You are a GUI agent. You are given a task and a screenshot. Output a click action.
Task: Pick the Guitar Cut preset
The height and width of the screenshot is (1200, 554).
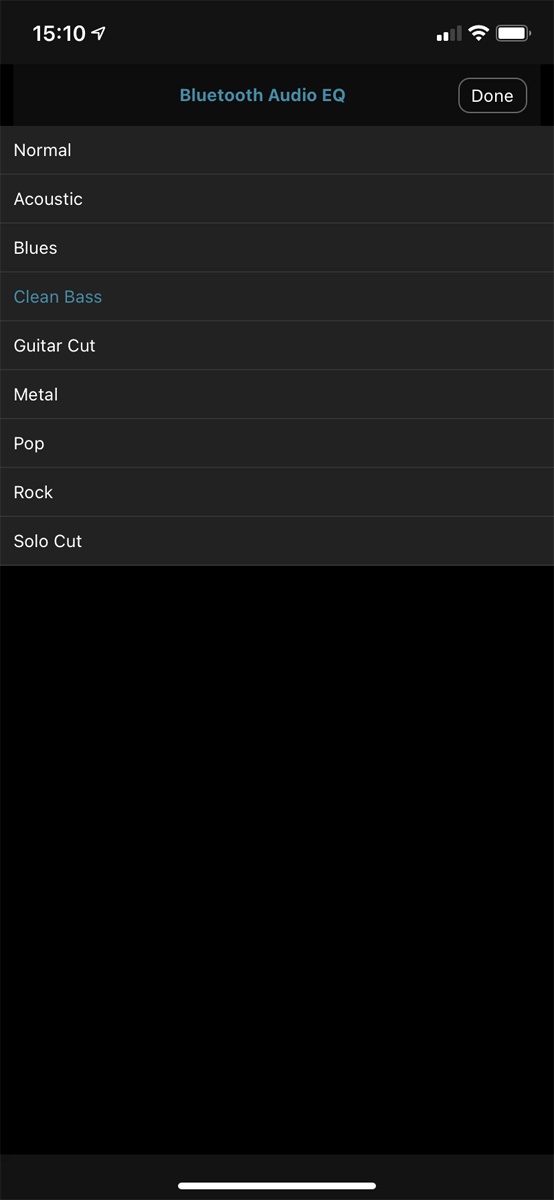point(277,346)
